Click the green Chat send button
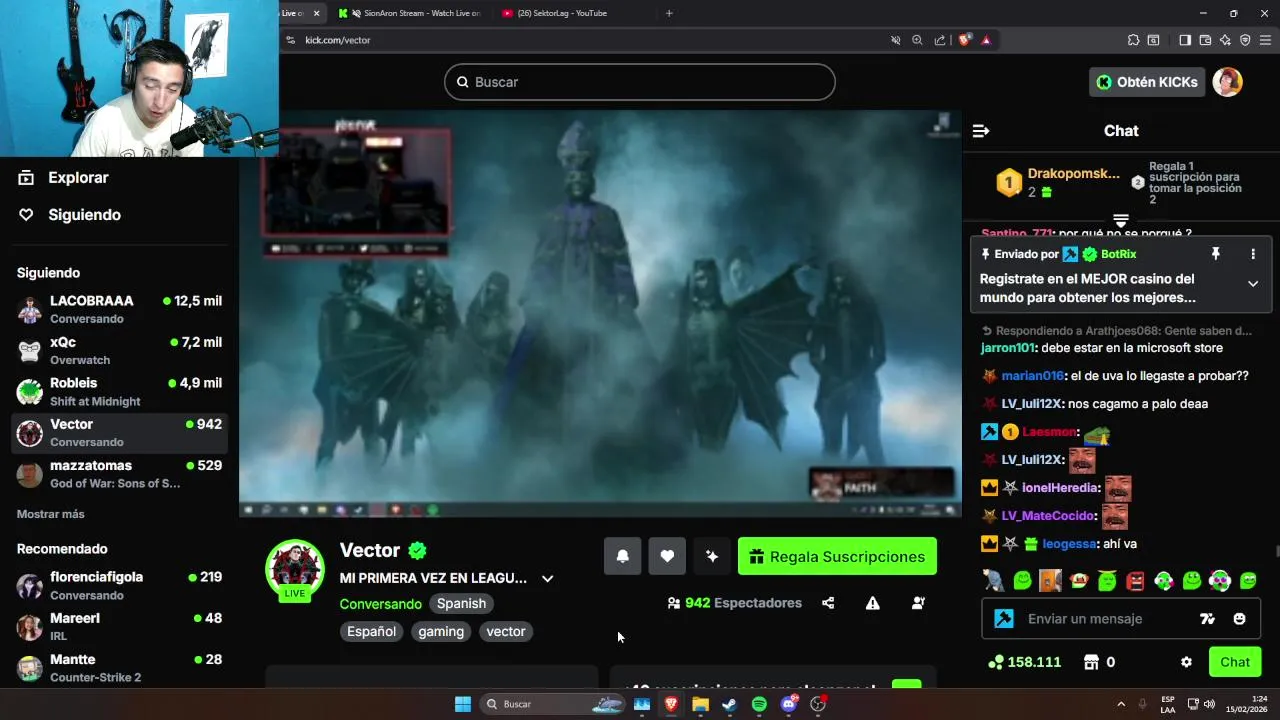This screenshot has width=1280, height=720. pos(1235,662)
